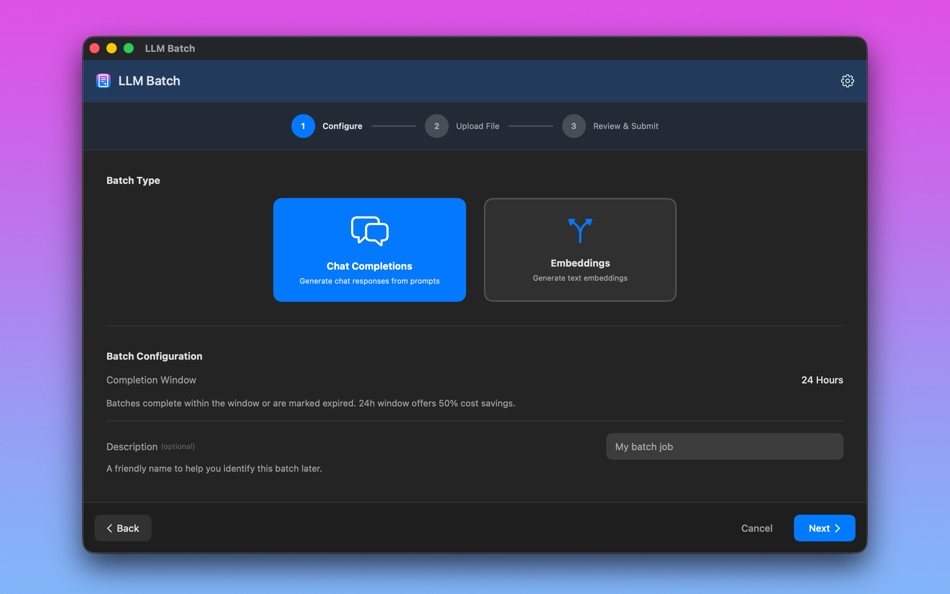Focus the Description field showing My batch job
Viewport: 950px width, 594px height.
pyautogui.click(x=725, y=447)
